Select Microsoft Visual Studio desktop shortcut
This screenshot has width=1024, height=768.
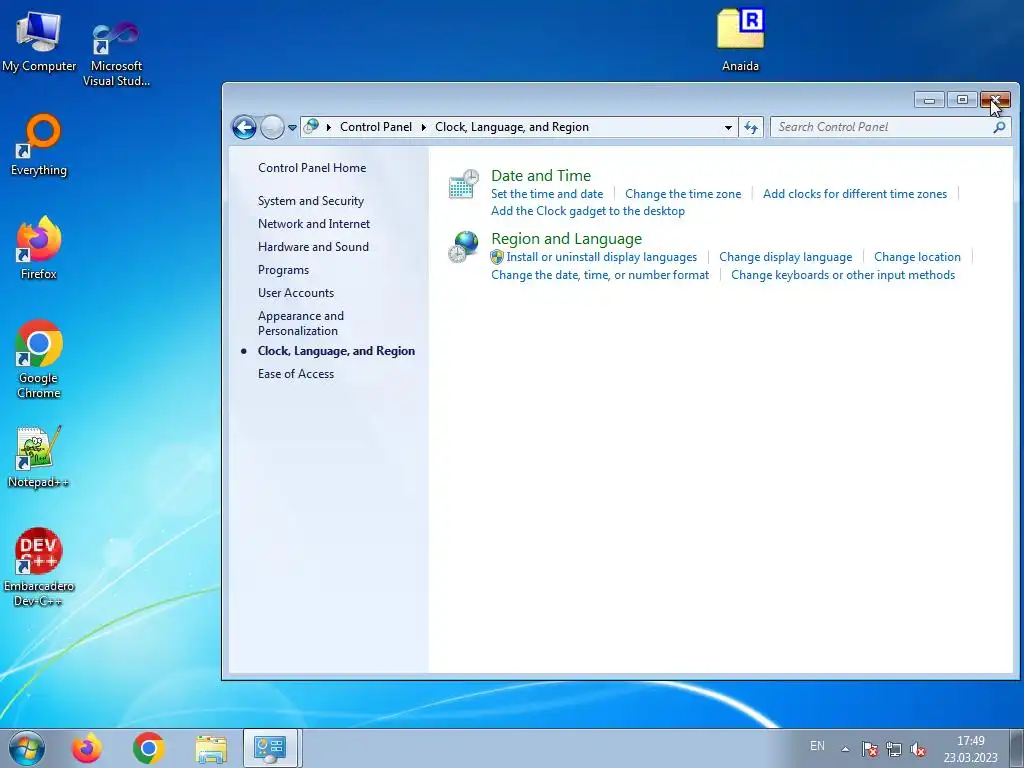116,54
